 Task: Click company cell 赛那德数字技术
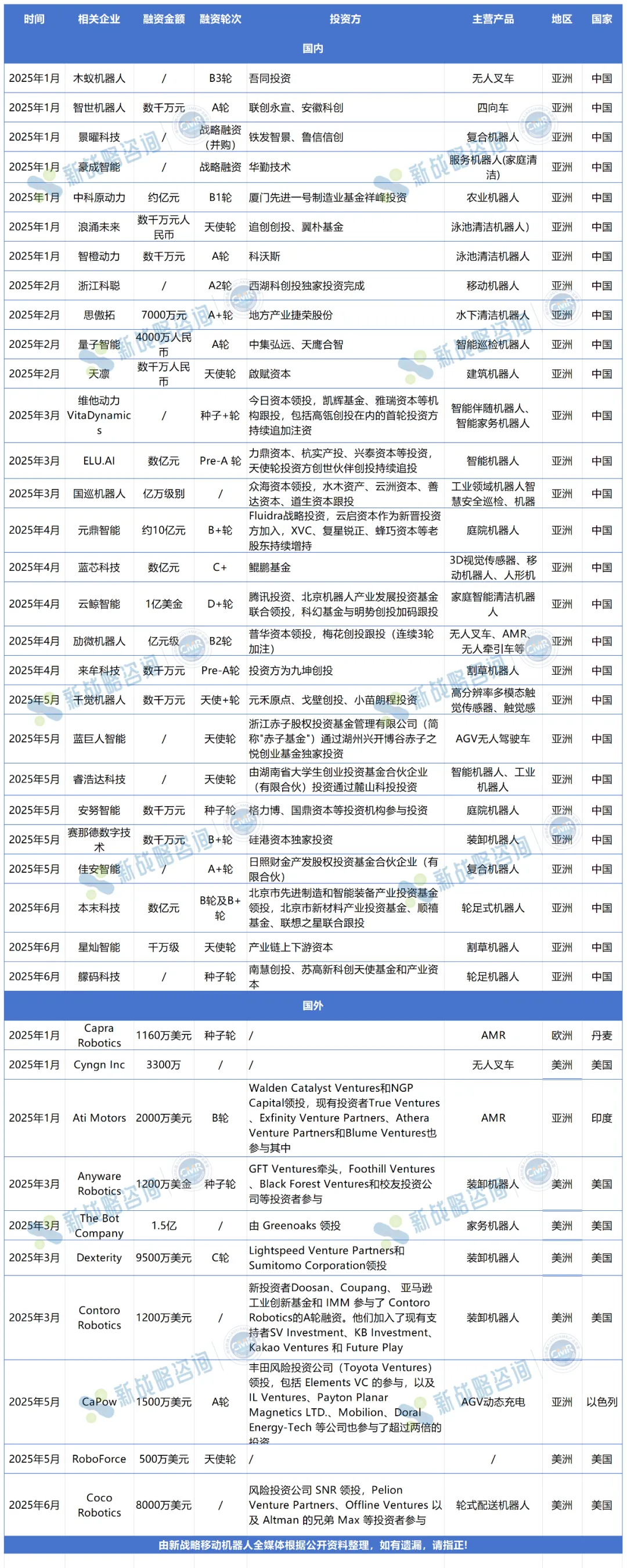(x=99, y=839)
